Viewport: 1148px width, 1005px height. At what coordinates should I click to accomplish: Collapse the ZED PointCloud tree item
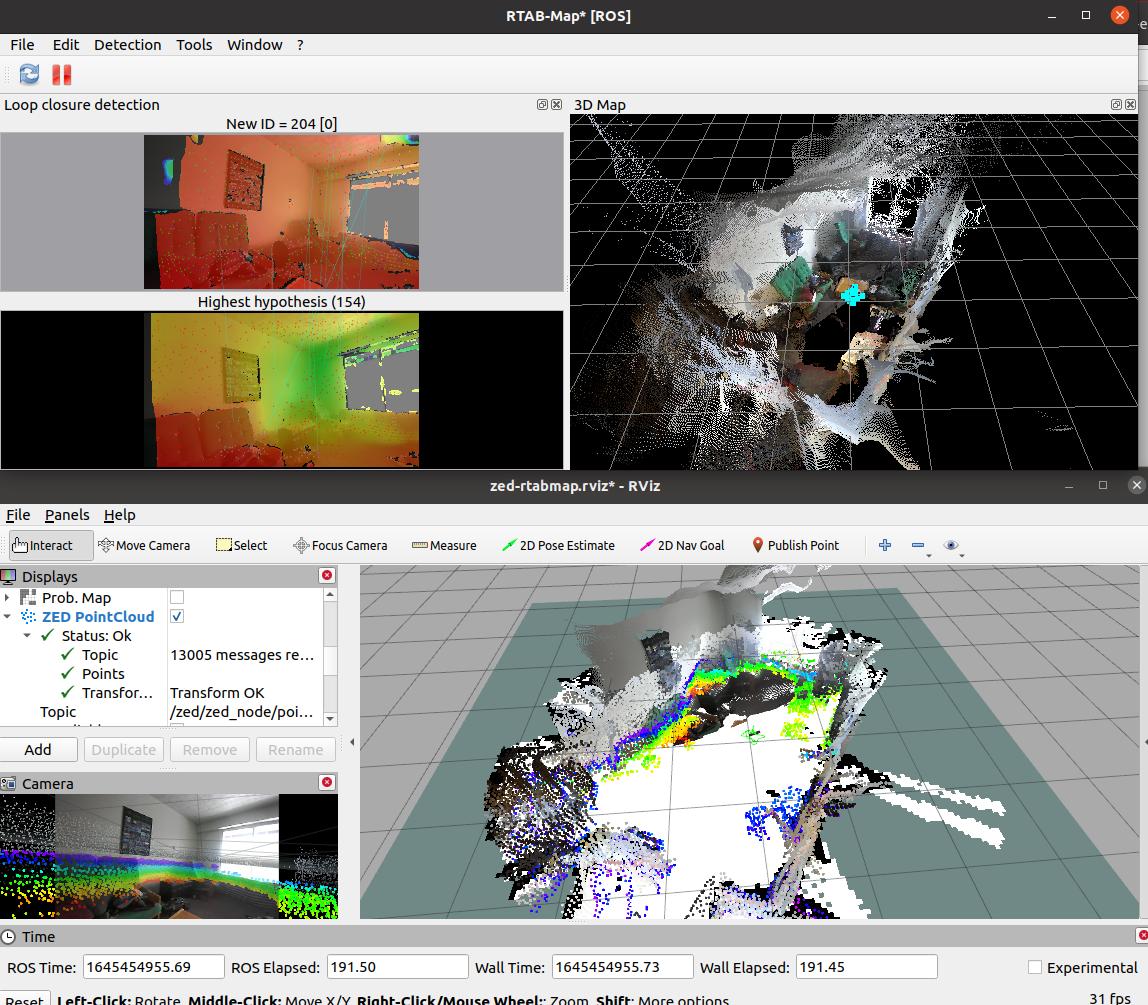tap(8, 617)
